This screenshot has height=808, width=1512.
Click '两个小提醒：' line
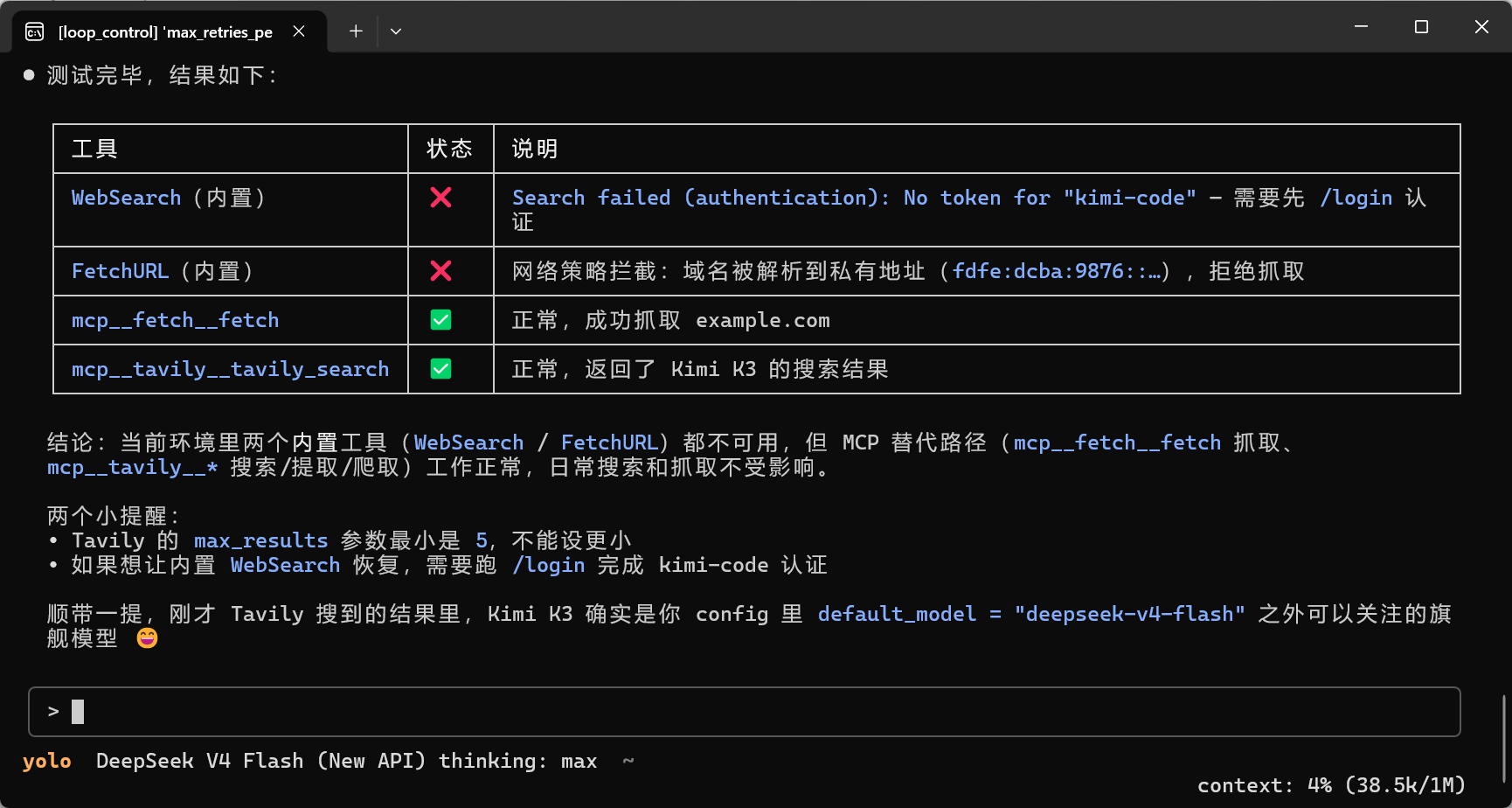[x=114, y=516]
